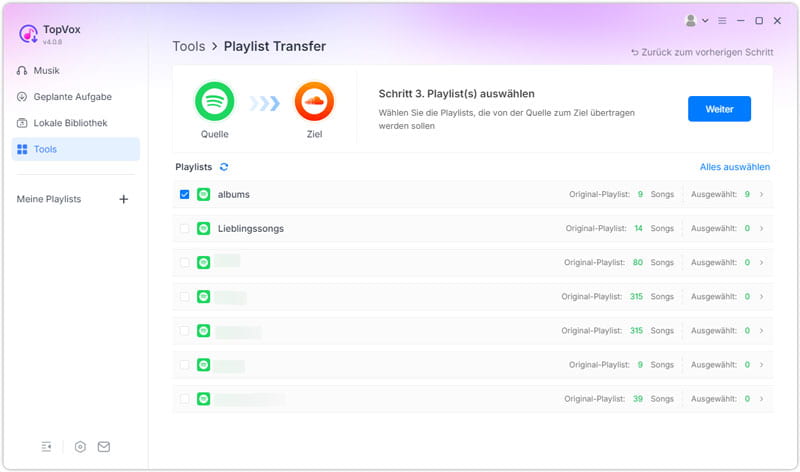
Task: Click the Spotify source icon
Action: tap(215, 101)
